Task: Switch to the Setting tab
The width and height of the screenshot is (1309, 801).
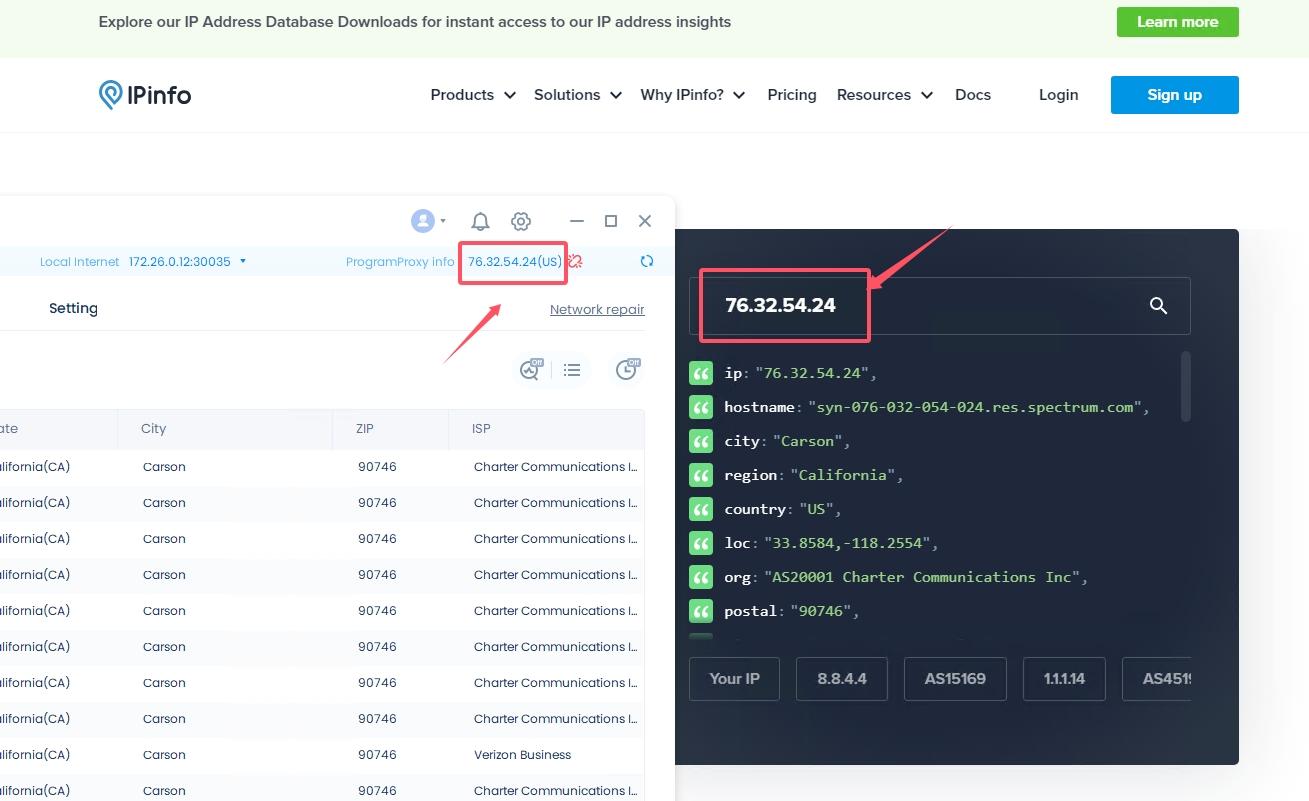Action: [73, 308]
